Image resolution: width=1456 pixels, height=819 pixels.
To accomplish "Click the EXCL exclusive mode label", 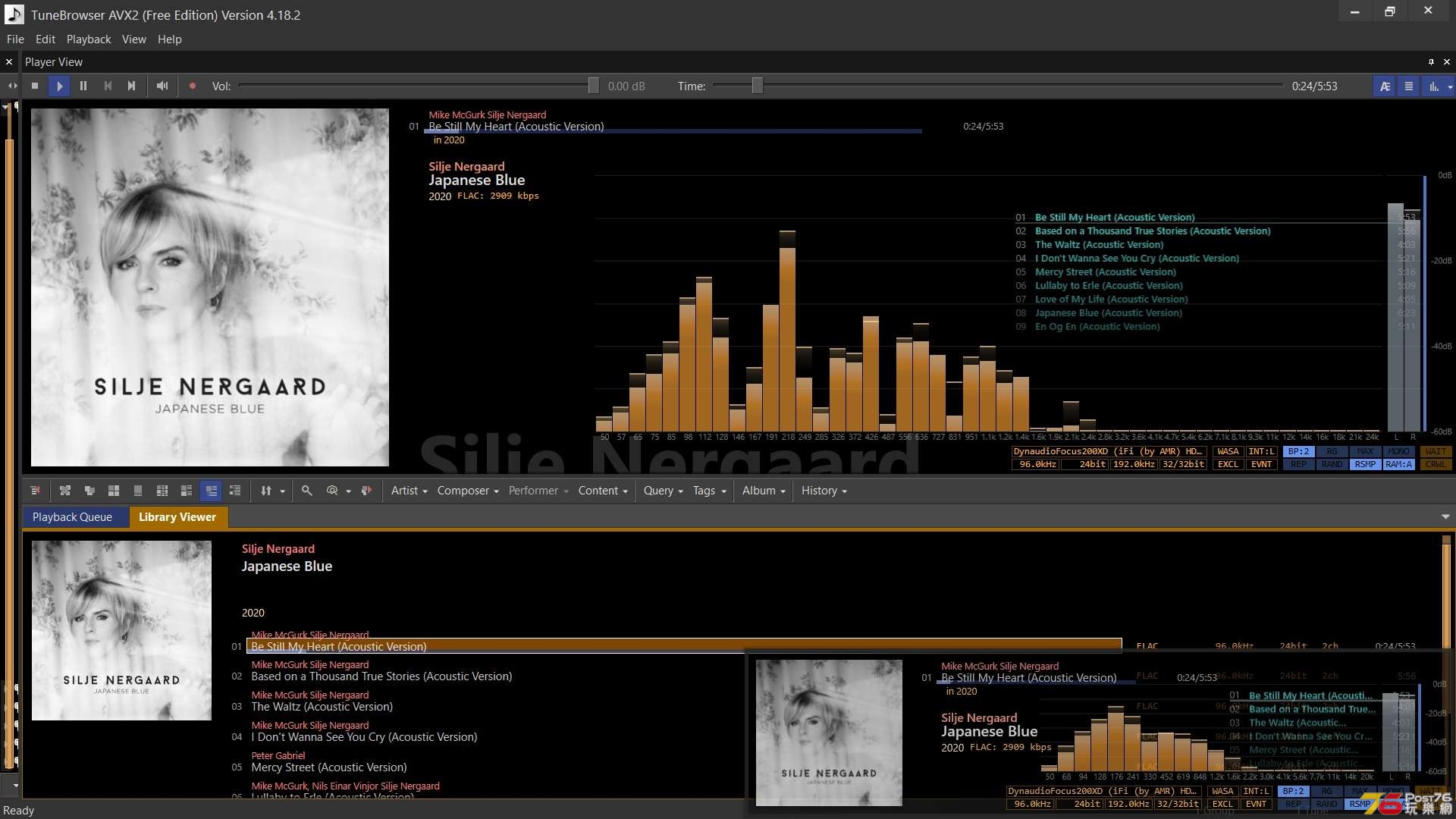I will [x=1228, y=465].
